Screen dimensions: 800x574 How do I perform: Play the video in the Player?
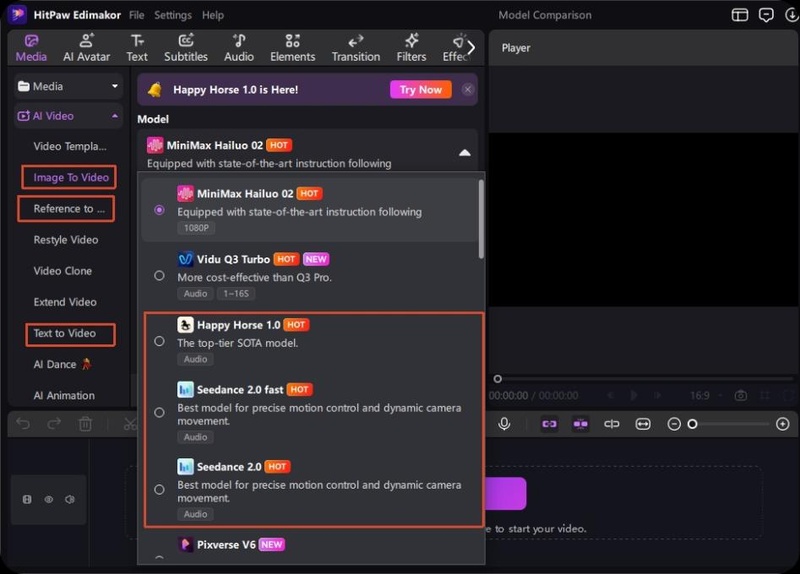[634, 395]
